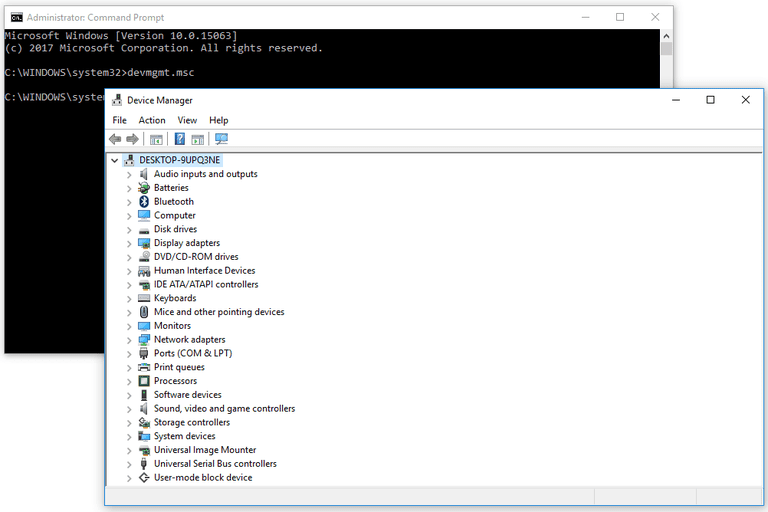Click the DESKTOP-9UPQ3NE computer icon
Image resolution: width=768 pixels, height=512 pixels.
129,160
